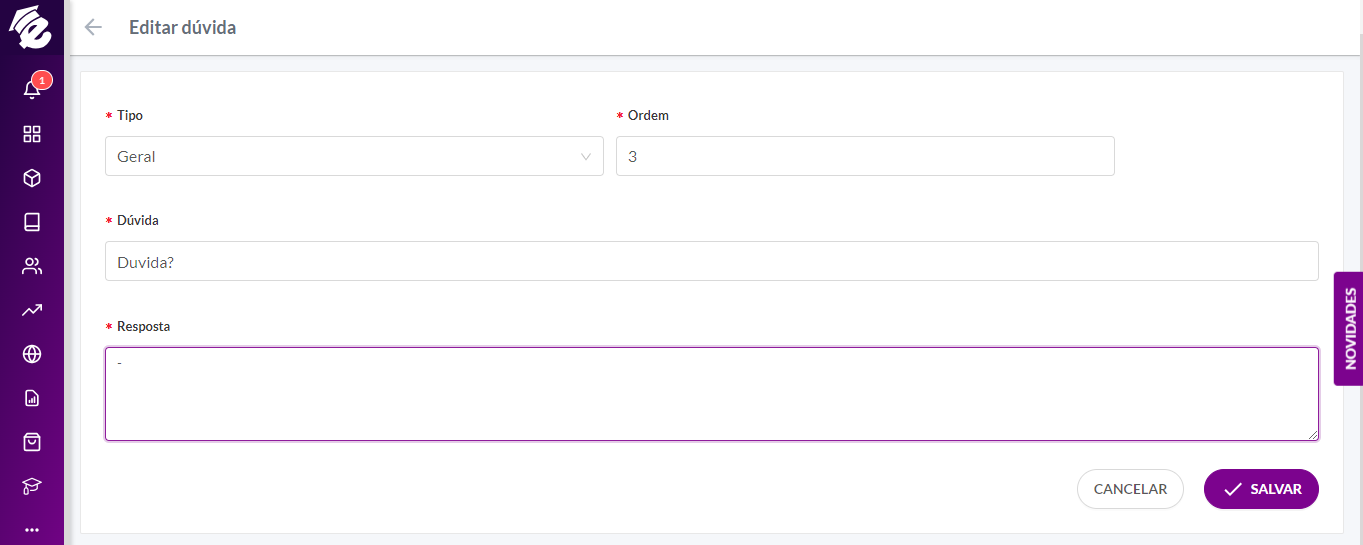Click inside the Resposta text area

click(712, 394)
